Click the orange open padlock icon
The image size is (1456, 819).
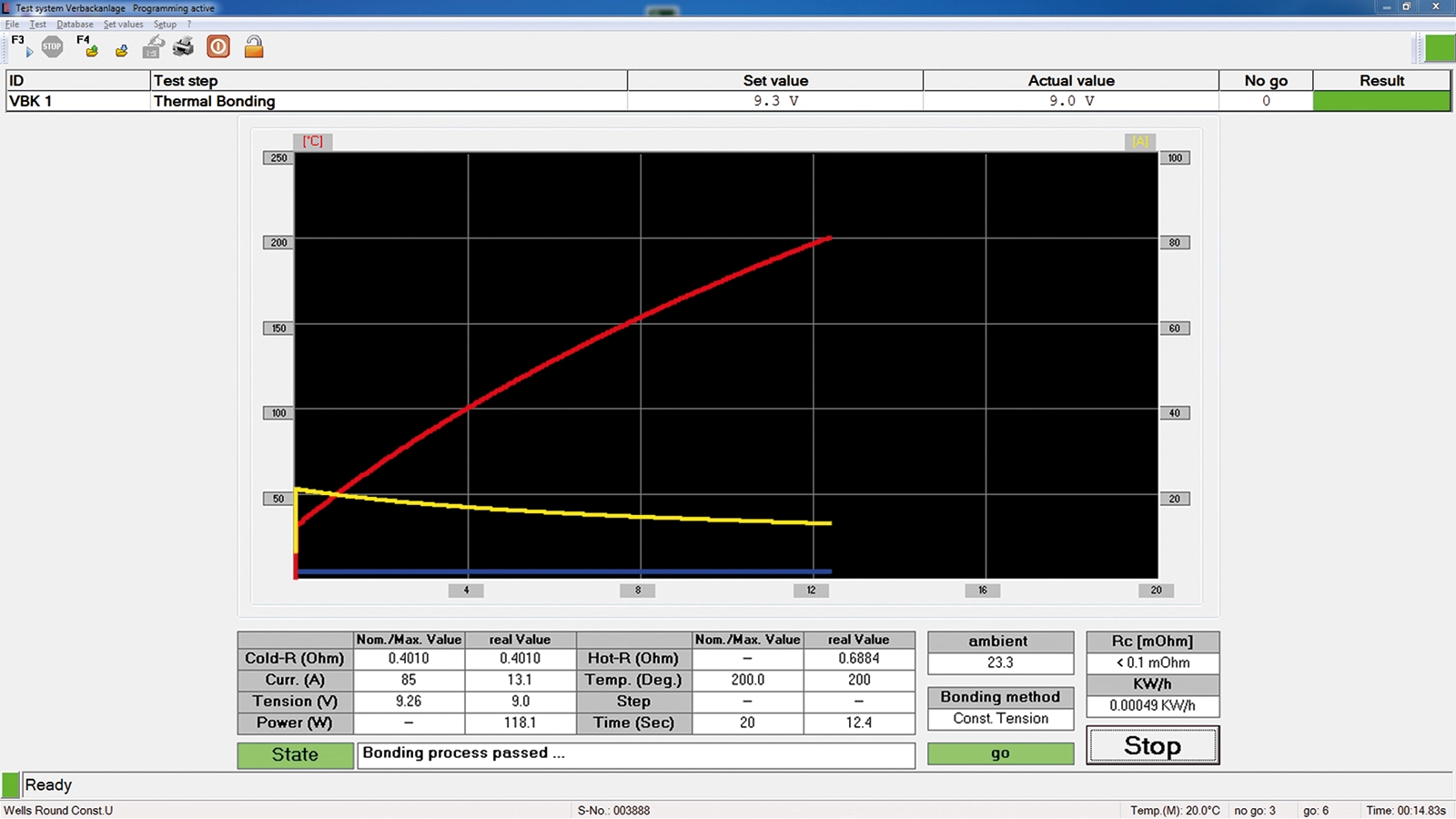coord(254,46)
